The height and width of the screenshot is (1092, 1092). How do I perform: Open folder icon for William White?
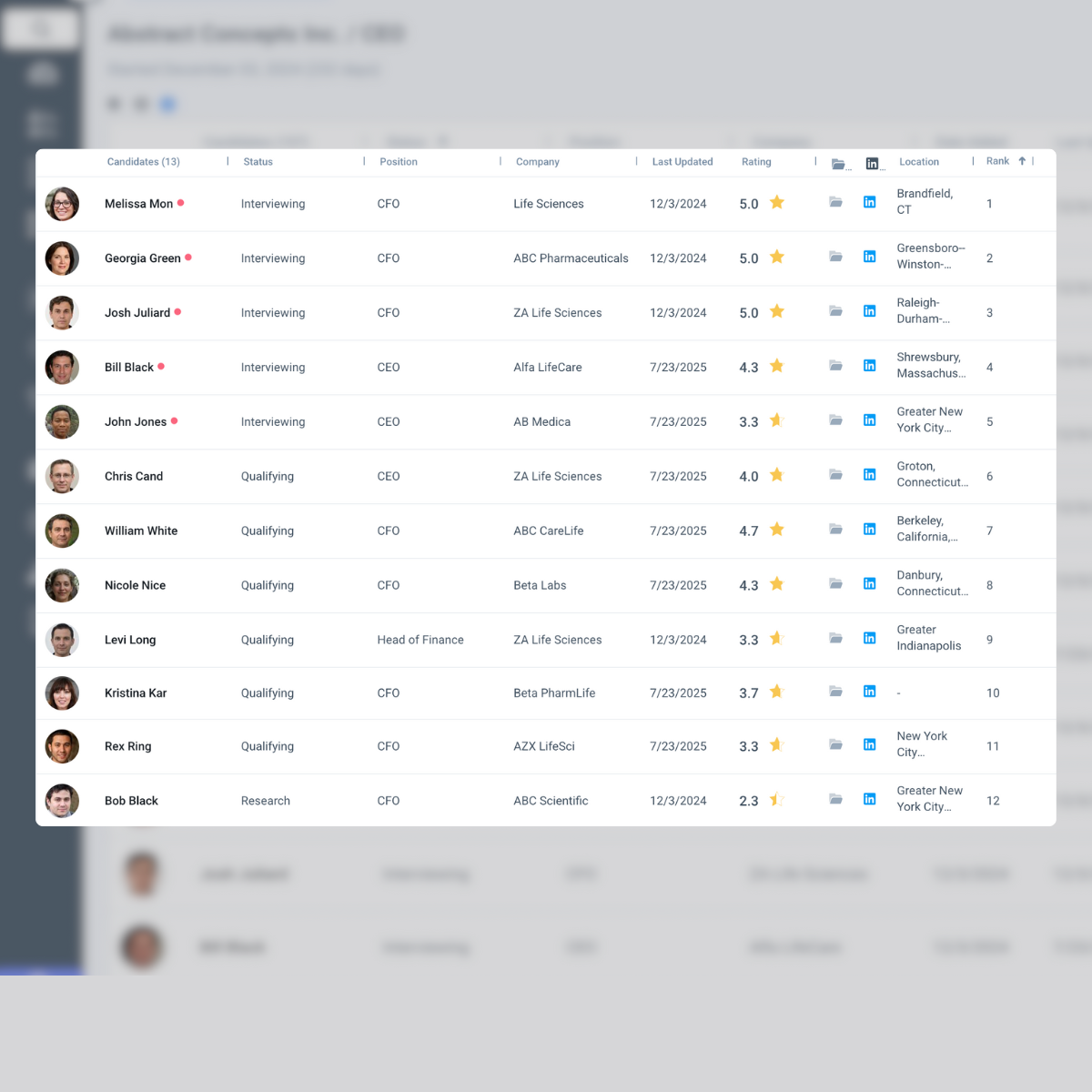(835, 530)
